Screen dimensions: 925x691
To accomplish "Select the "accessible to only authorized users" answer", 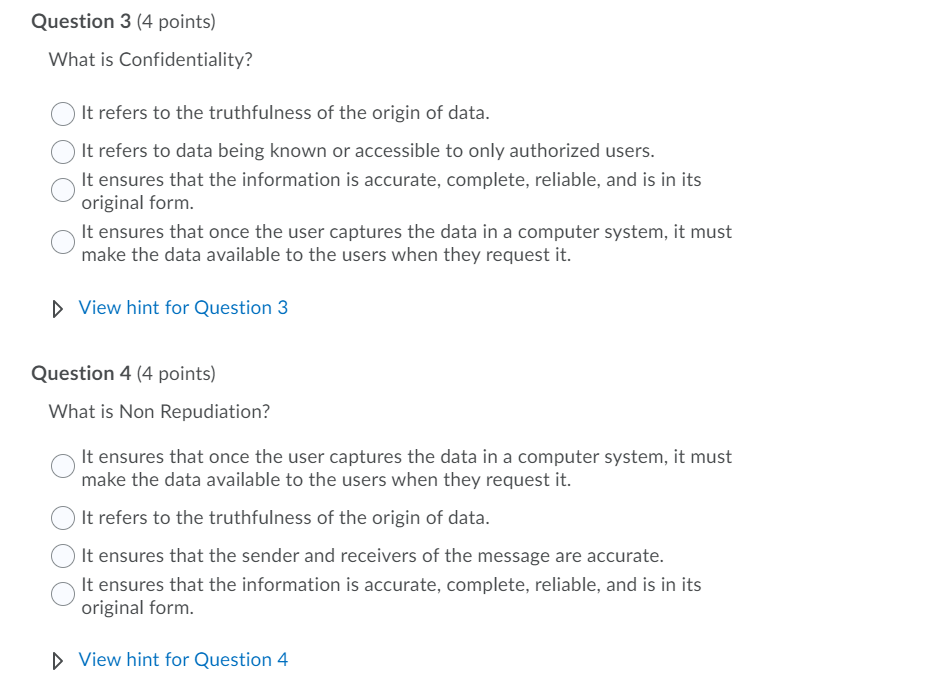I will (x=63, y=151).
